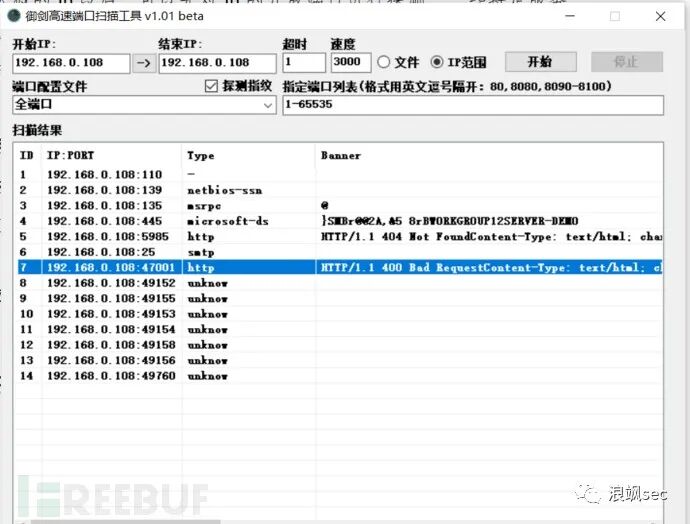This screenshot has width=690, height=524.
Task: Click the 结束IP input field
Action: (x=217, y=63)
